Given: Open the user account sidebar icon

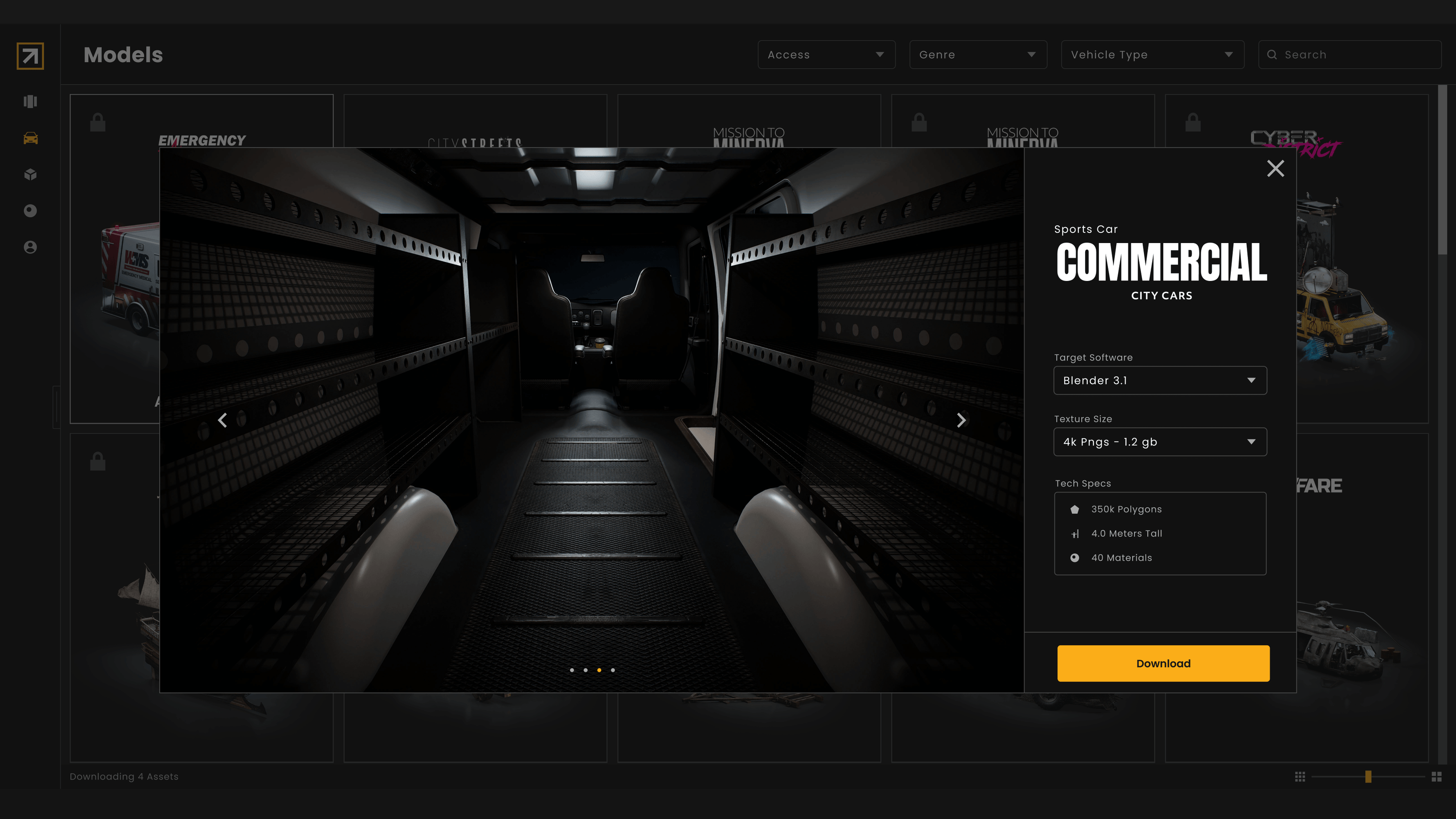Looking at the screenshot, I should pos(31,247).
